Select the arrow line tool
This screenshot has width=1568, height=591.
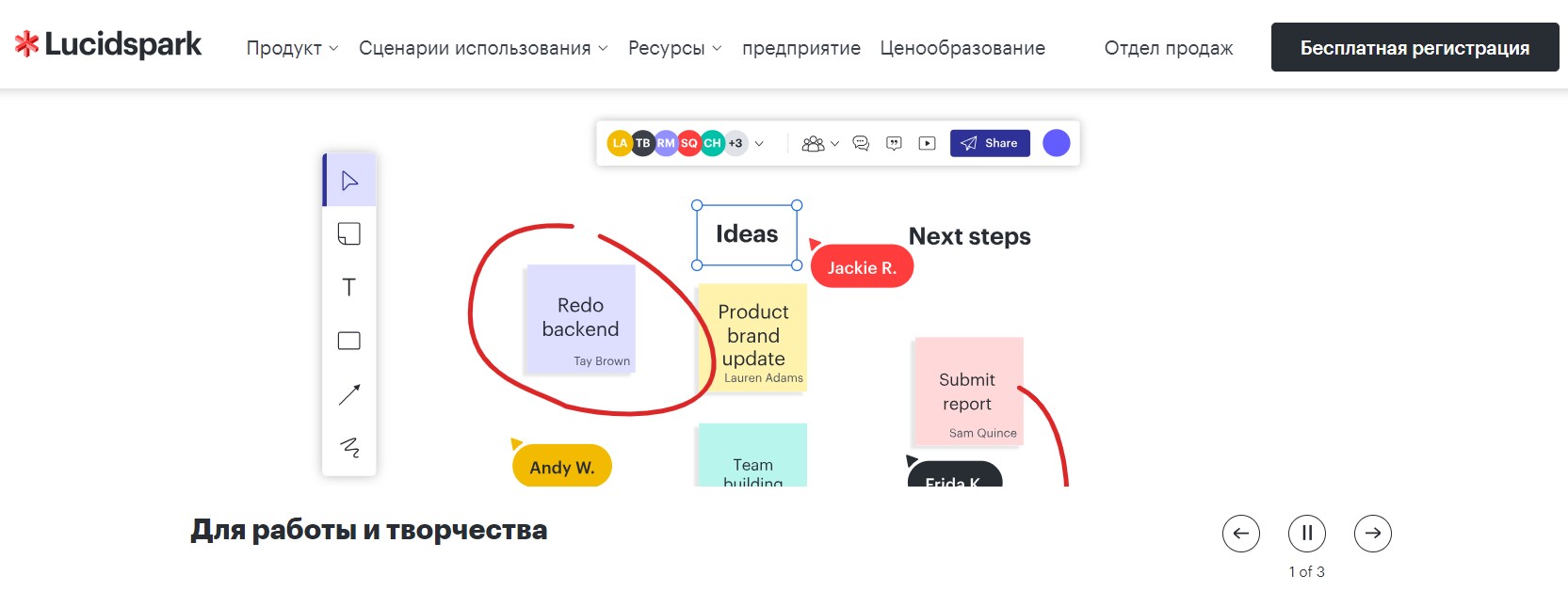pyautogui.click(x=349, y=394)
